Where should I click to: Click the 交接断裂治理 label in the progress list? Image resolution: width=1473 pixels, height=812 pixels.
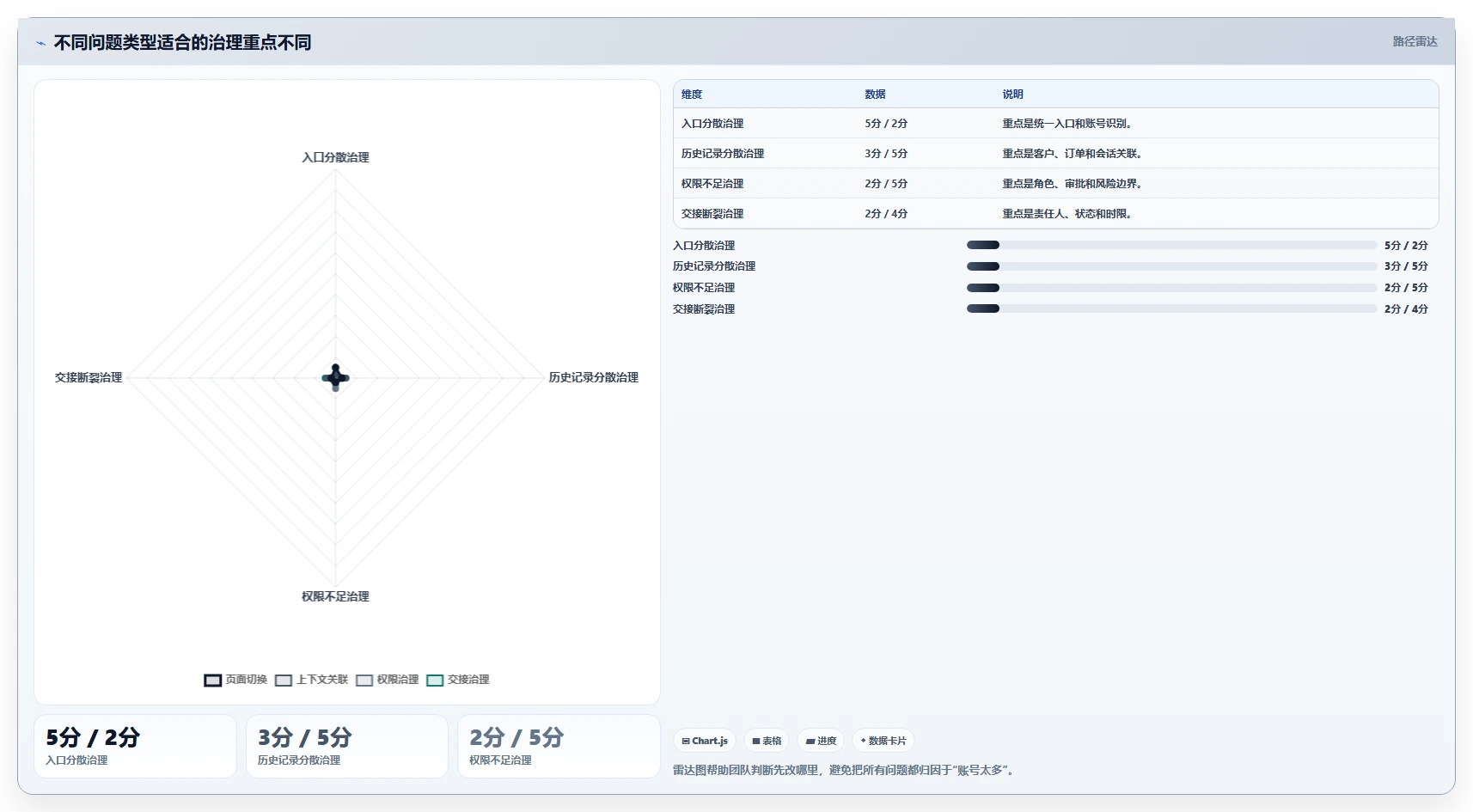pyautogui.click(x=704, y=309)
